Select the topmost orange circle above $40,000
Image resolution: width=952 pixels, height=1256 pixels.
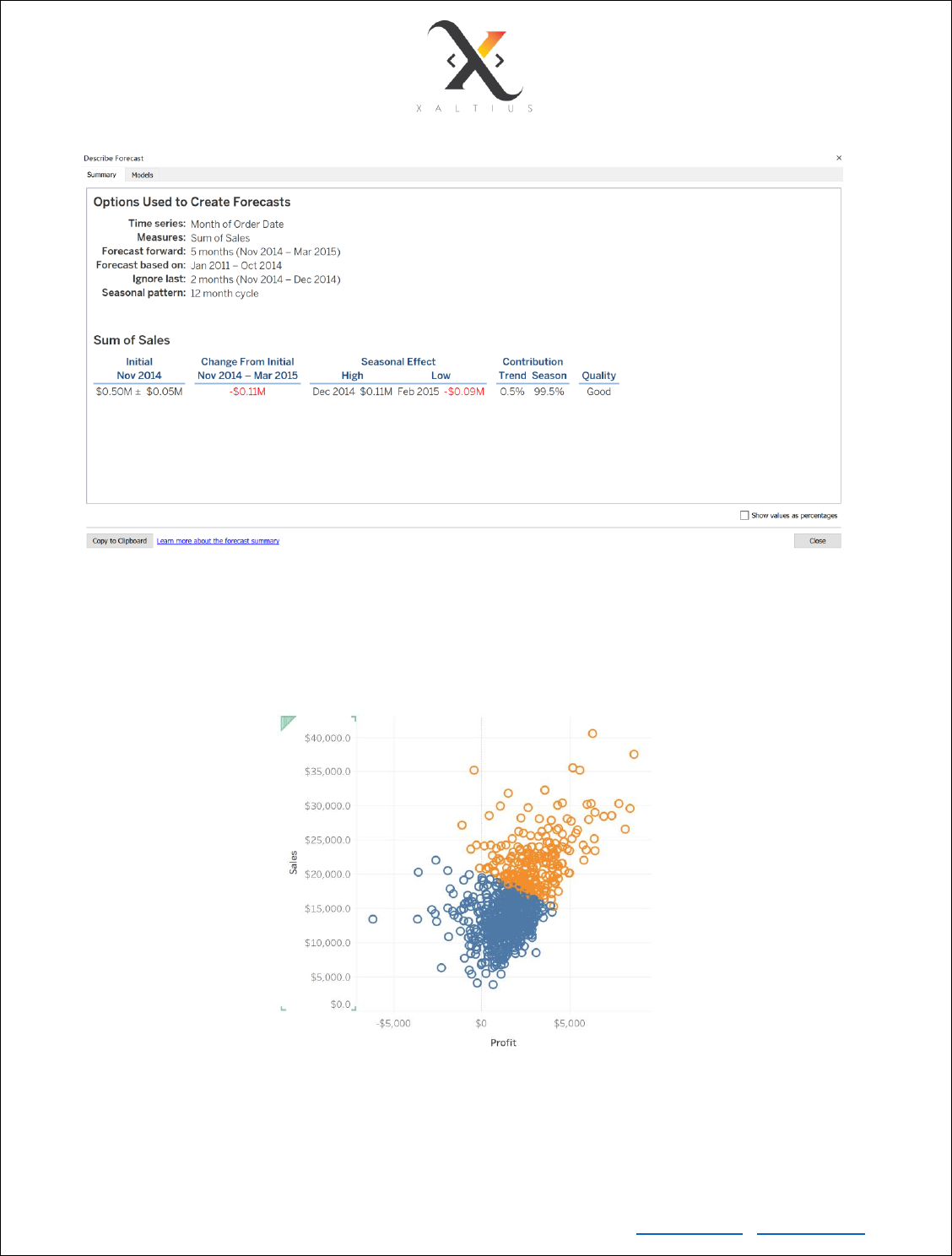592,734
